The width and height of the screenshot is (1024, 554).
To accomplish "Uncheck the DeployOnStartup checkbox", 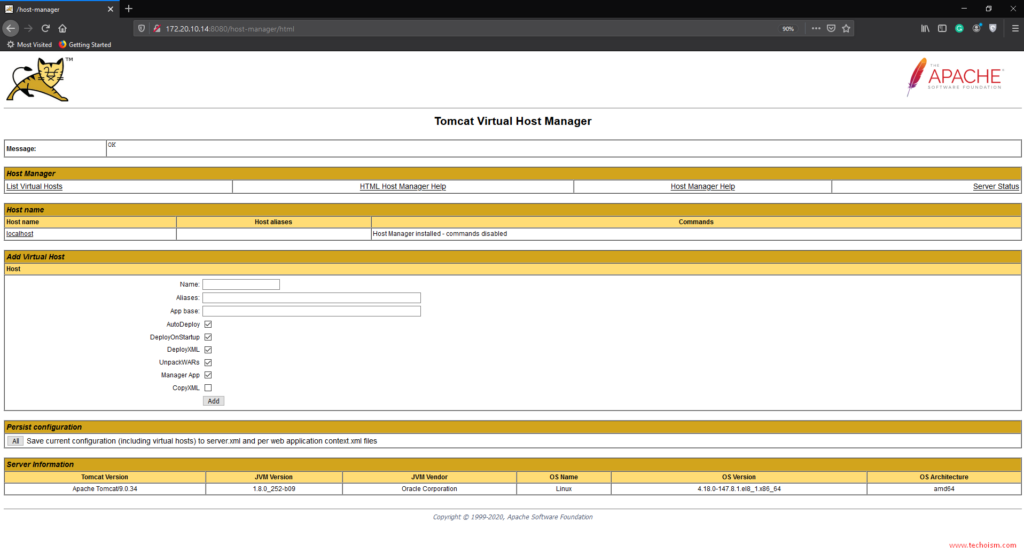I will point(208,338).
